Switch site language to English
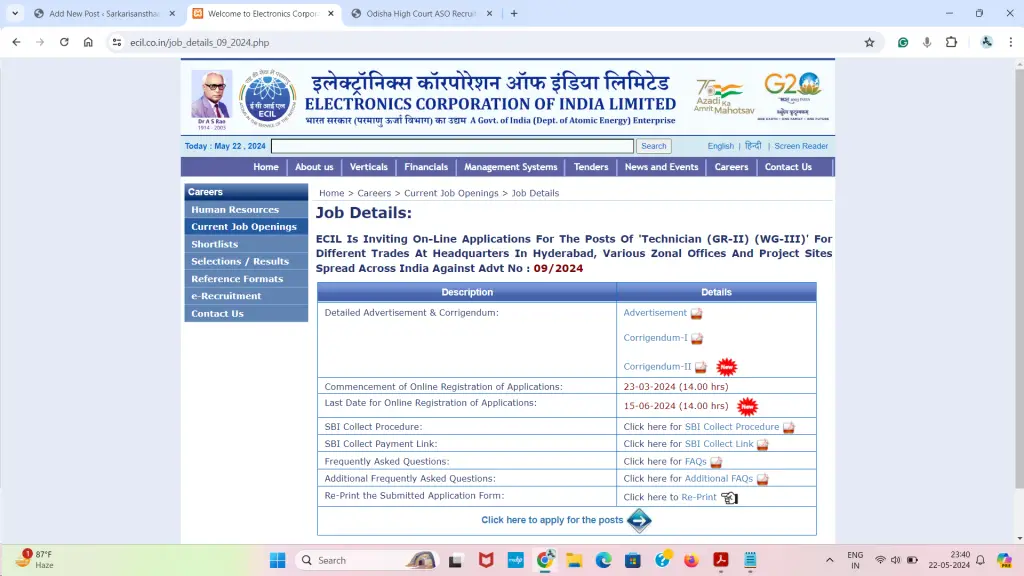The image size is (1024, 576). pyautogui.click(x=720, y=146)
